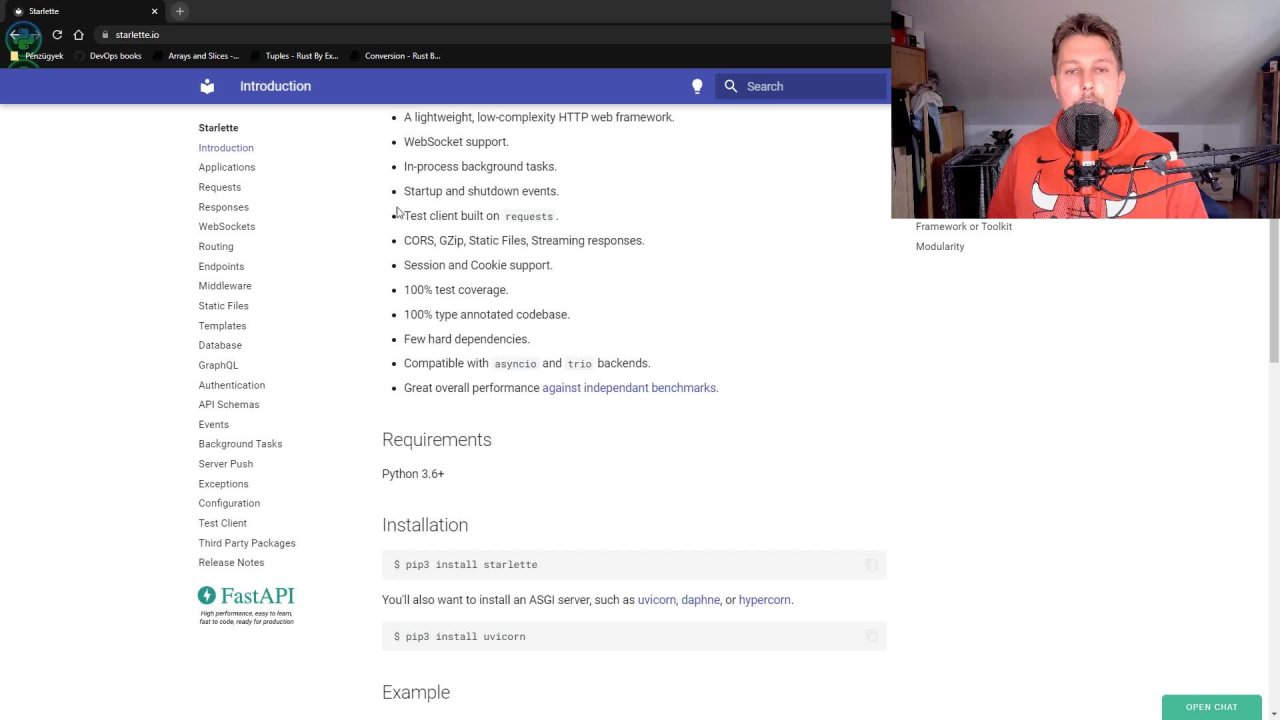Toggle dark mode with the lightbulb icon
This screenshot has height=720, width=1280.
click(697, 86)
